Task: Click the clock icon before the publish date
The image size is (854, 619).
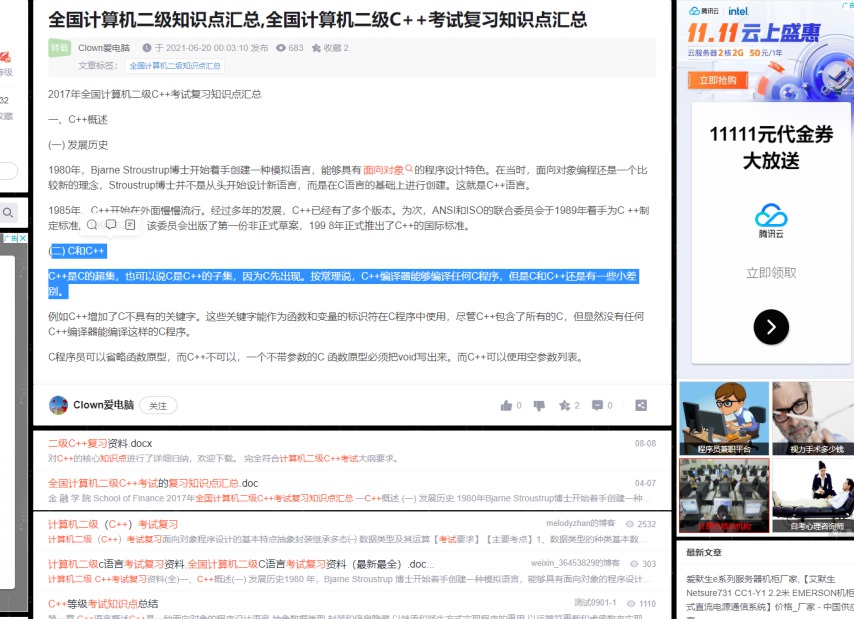Action: (147, 48)
